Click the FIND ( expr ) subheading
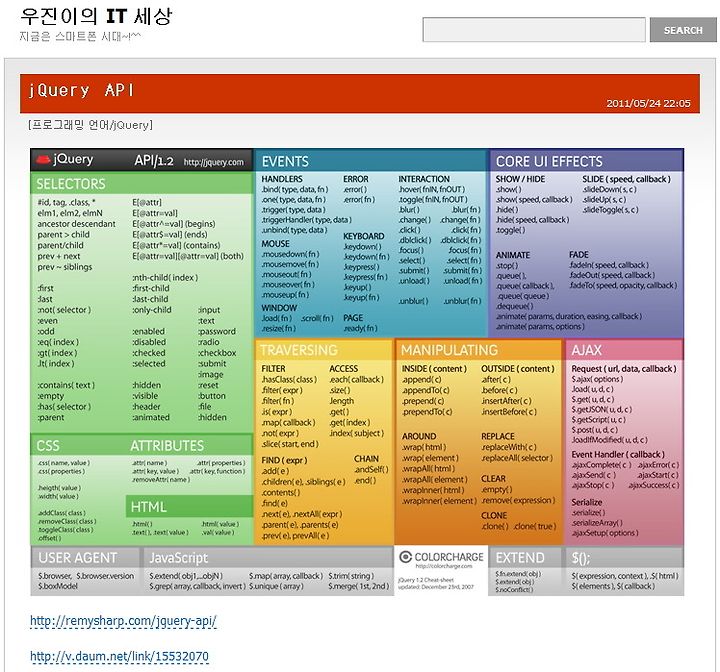 [284, 460]
